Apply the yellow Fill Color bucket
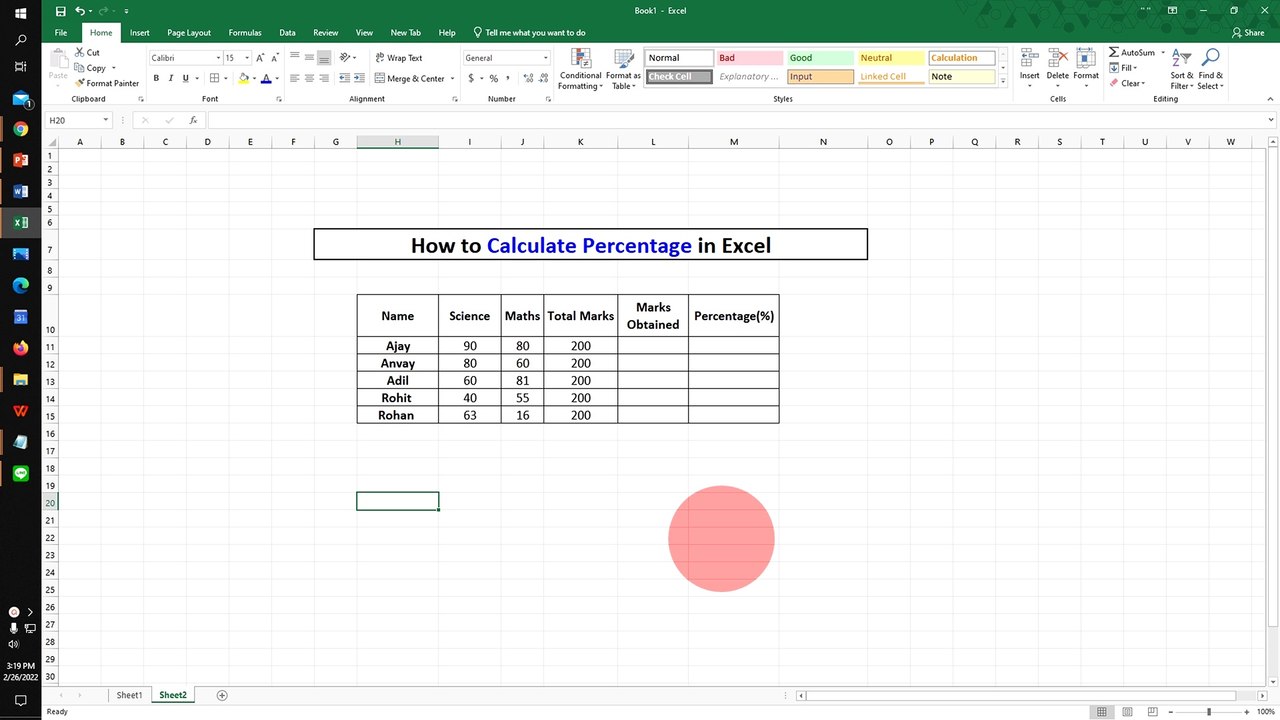 [x=244, y=79]
